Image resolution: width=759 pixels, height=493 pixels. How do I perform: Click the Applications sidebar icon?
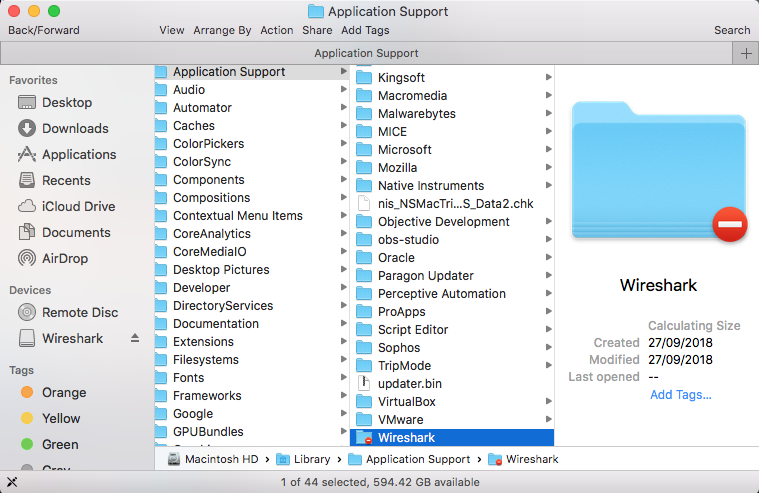point(27,154)
